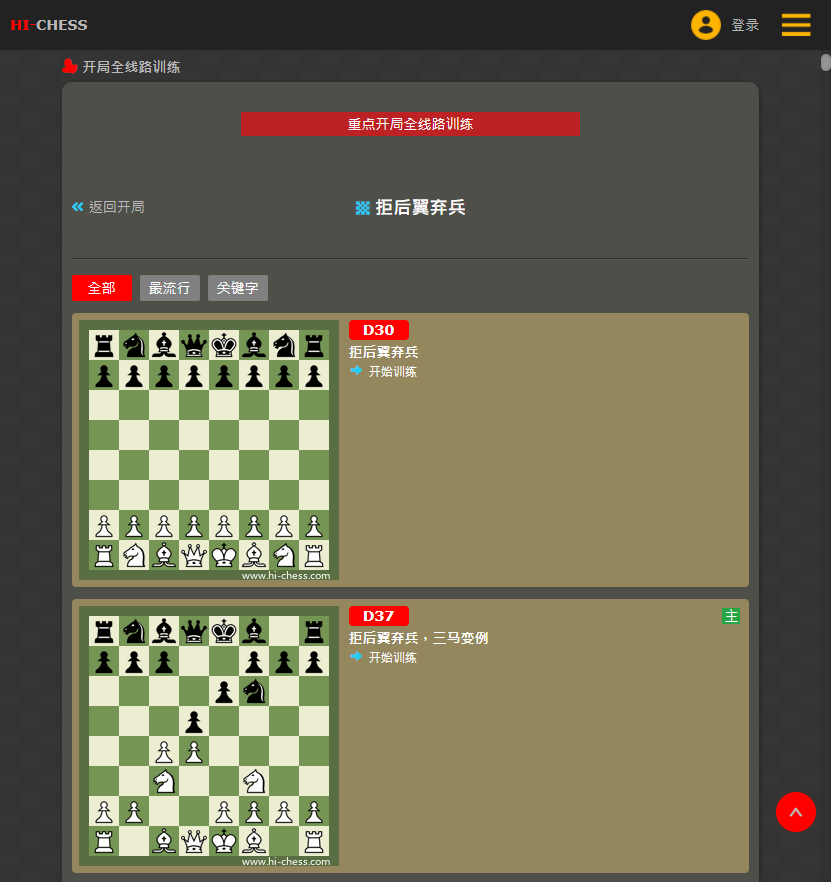Click the 返回开局 back link

coord(116,207)
